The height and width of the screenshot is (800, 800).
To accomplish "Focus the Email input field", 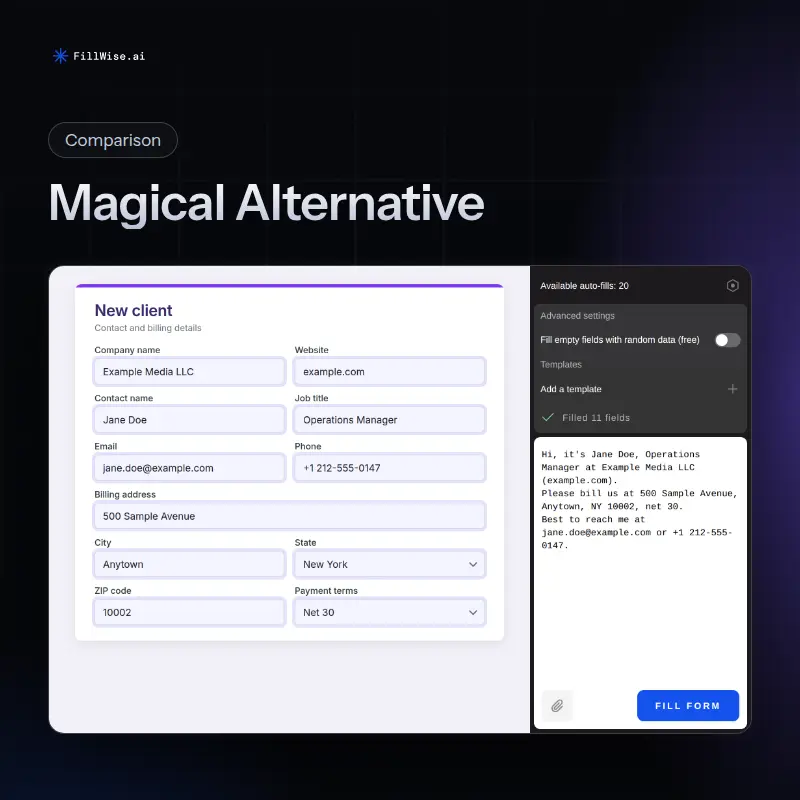I will pos(189,468).
